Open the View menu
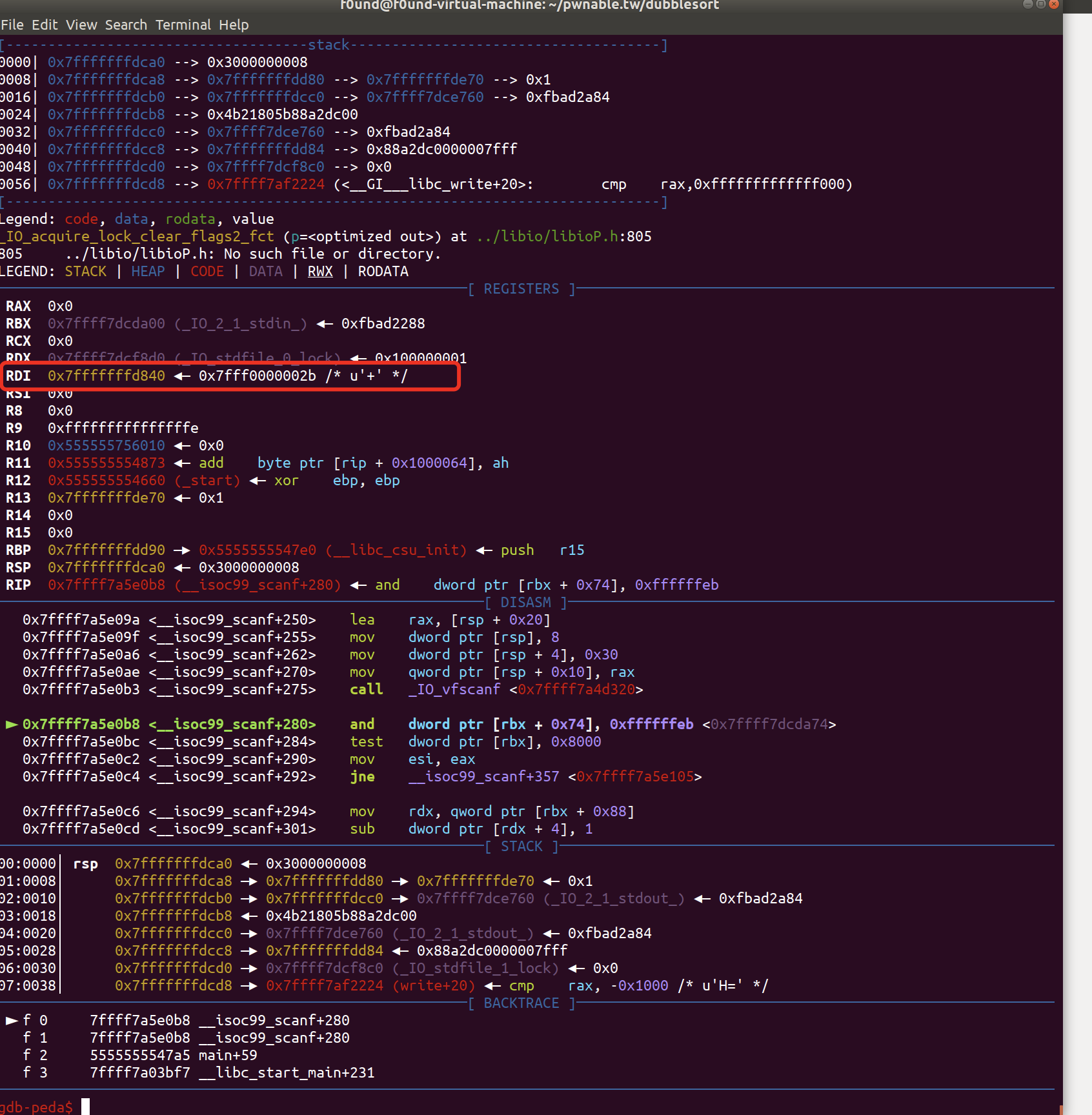Viewport: 1092px width, 1115px height. [x=81, y=25]
